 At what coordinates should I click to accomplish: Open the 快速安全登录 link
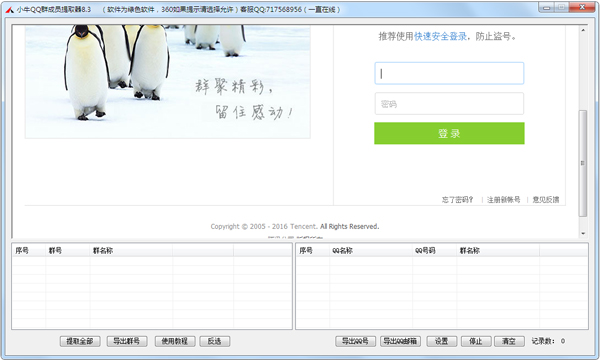(440, 36)
